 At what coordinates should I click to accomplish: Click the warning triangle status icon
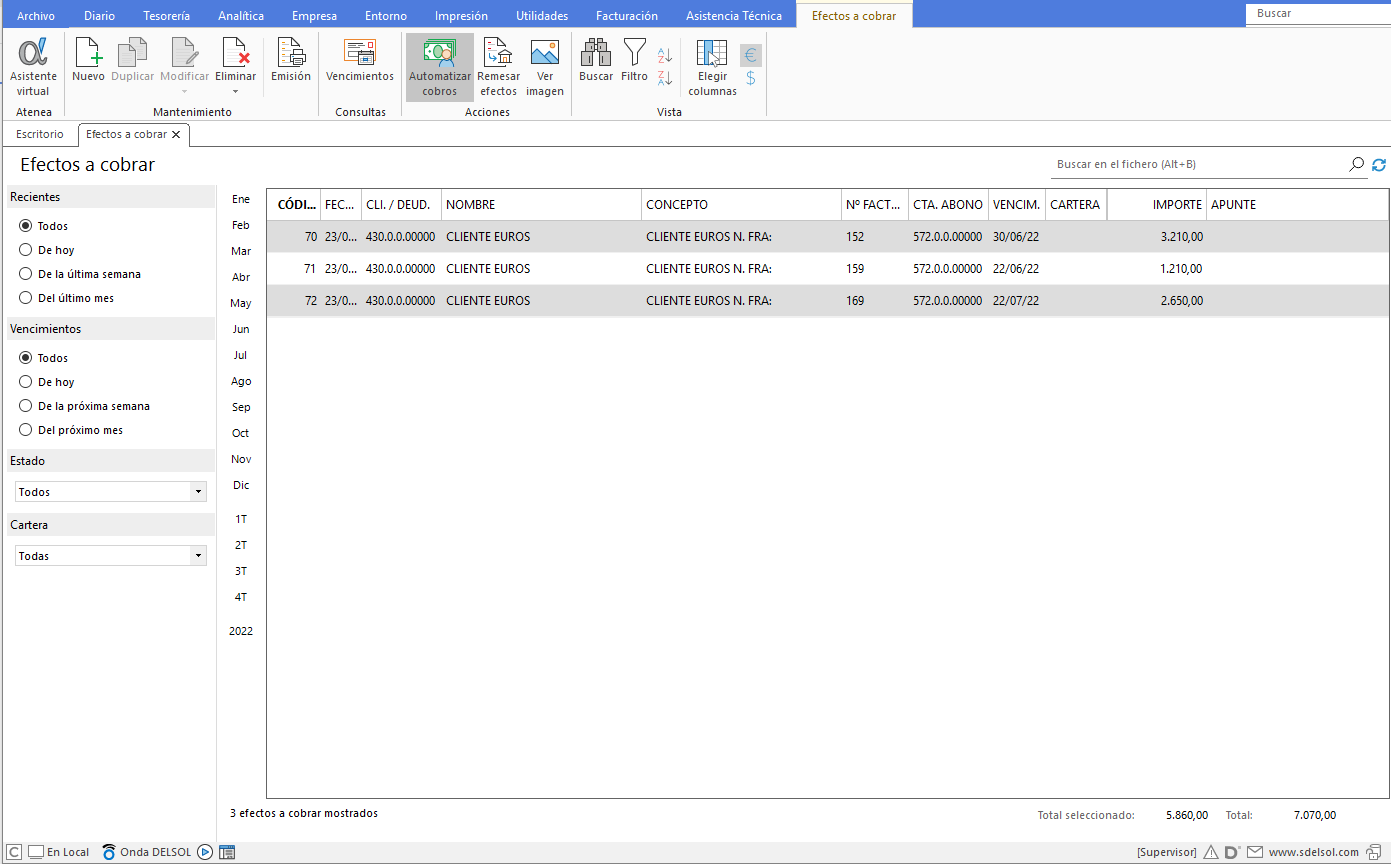point(1211,852)
